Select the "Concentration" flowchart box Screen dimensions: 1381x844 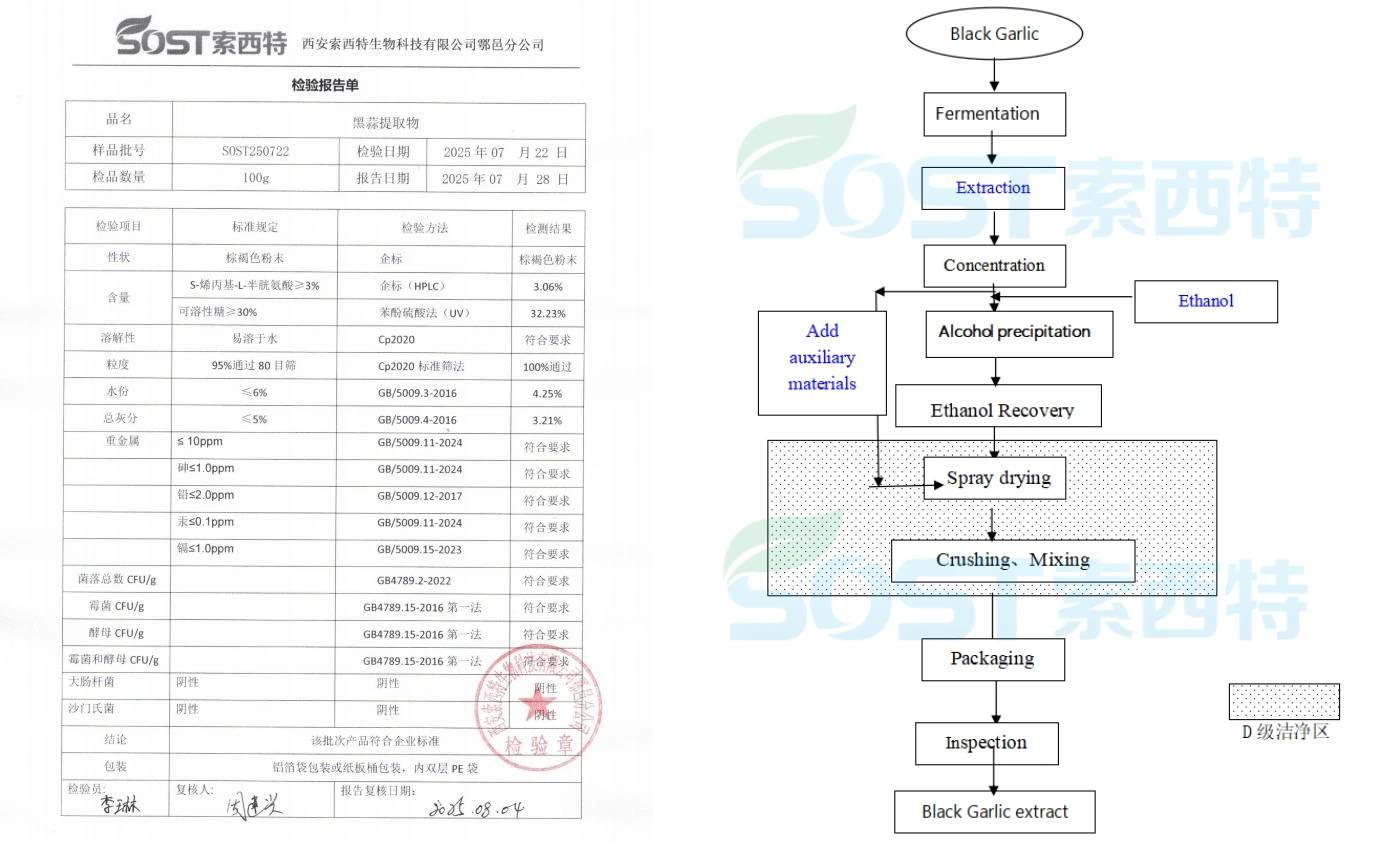tap(994, 265)
